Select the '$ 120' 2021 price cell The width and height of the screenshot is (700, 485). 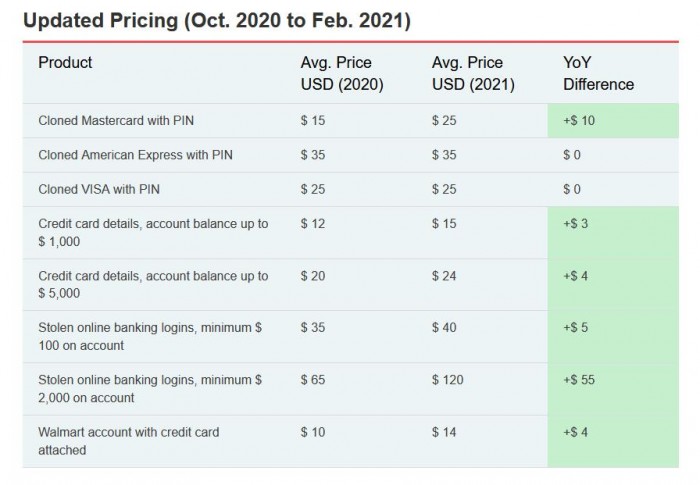(x=447, y=380)
